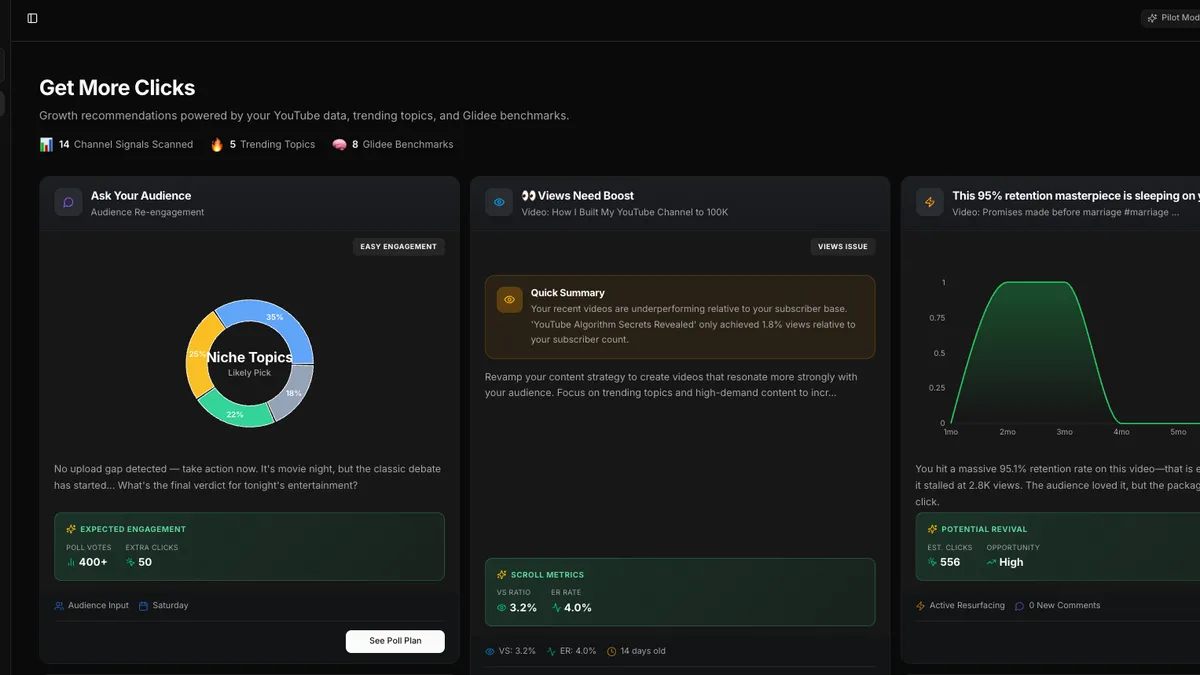Click the Saturday calendar label
Screen dimensions: 1200x675
point(164,606)
